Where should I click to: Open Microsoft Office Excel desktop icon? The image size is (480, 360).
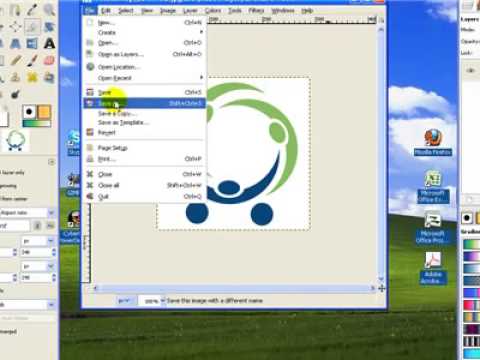tap(433, 187)
